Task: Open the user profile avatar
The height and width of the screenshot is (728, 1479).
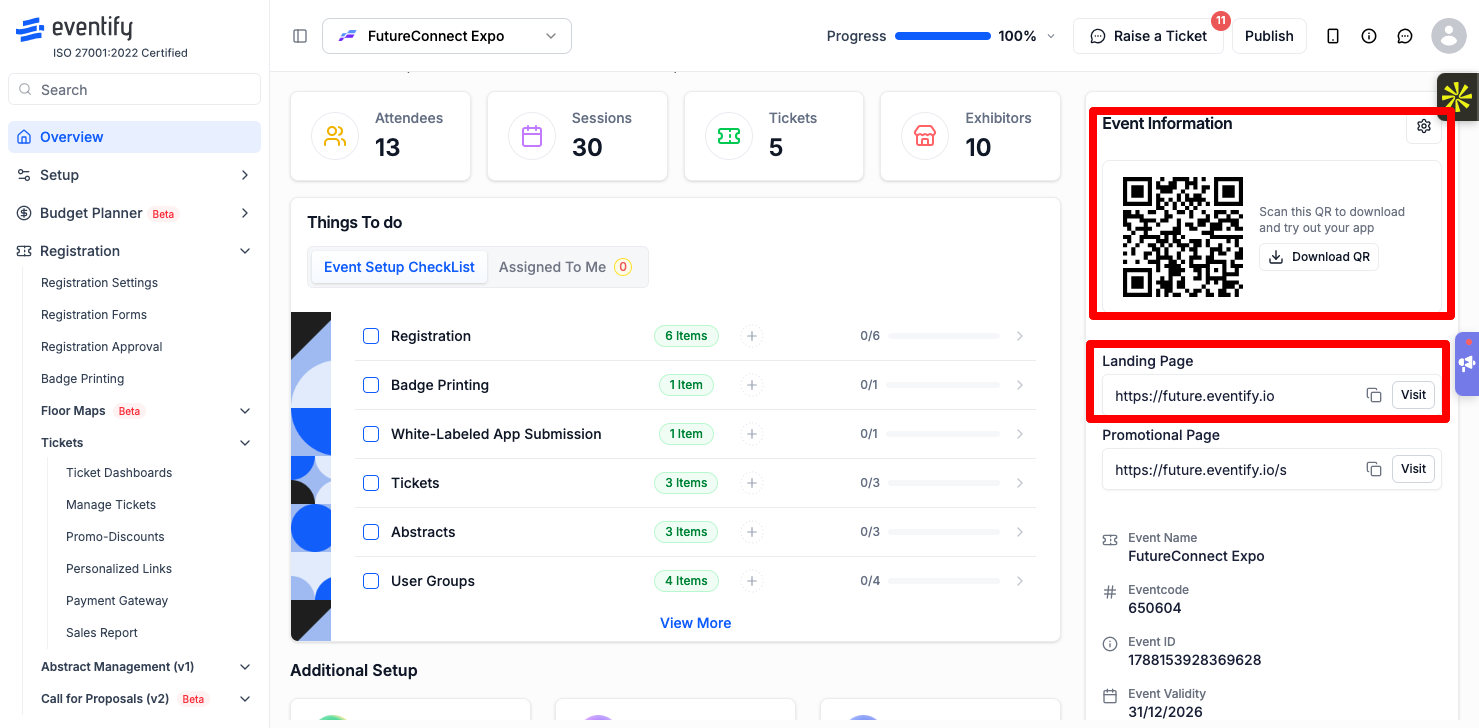Action: (1449, 36)
